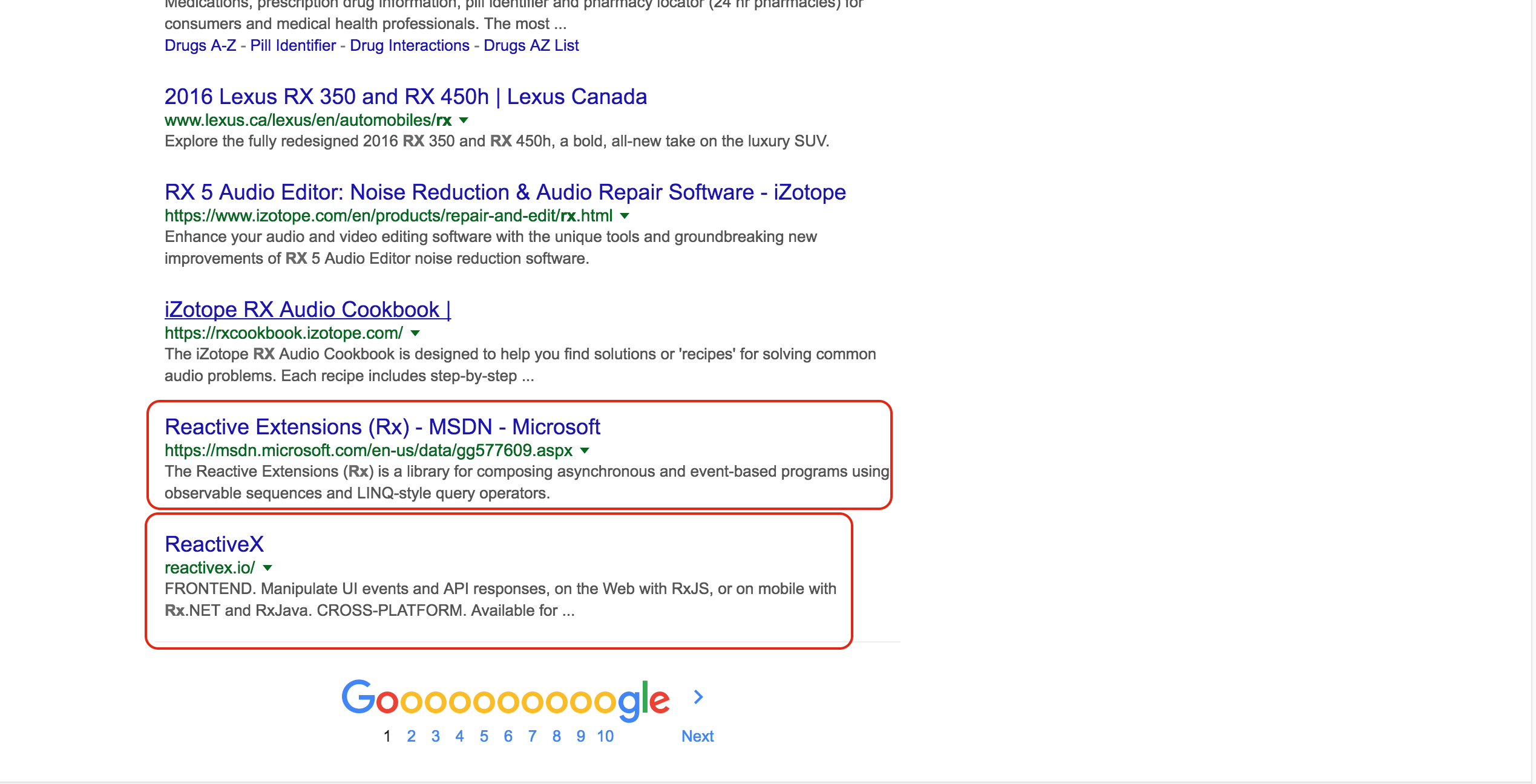Open the Pill Identifier sitelink
1536x784 pixels.
(293, 45)
